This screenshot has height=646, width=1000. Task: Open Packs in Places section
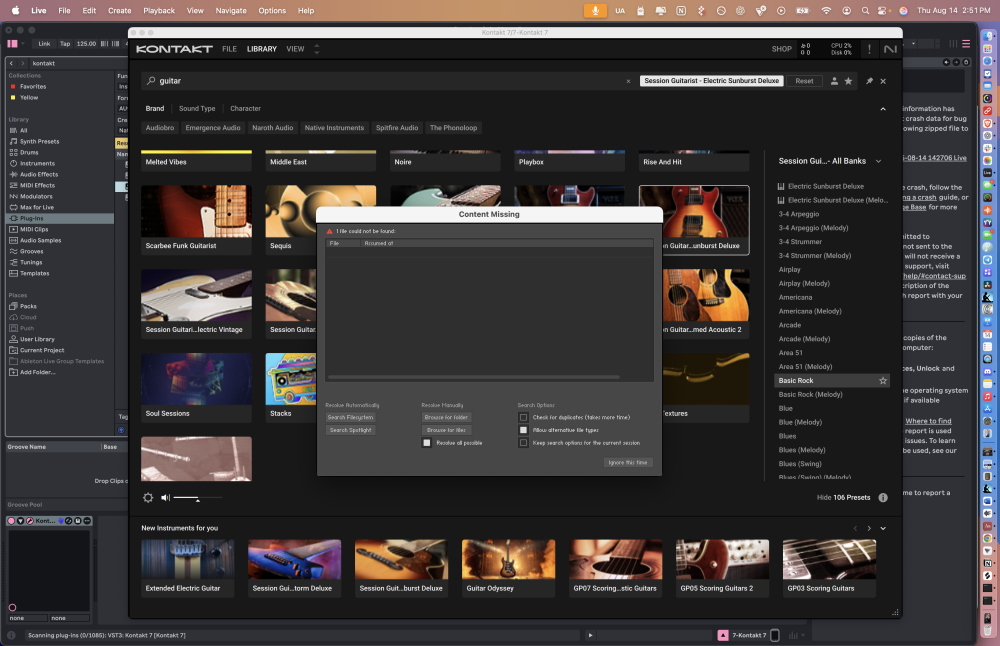28,306
